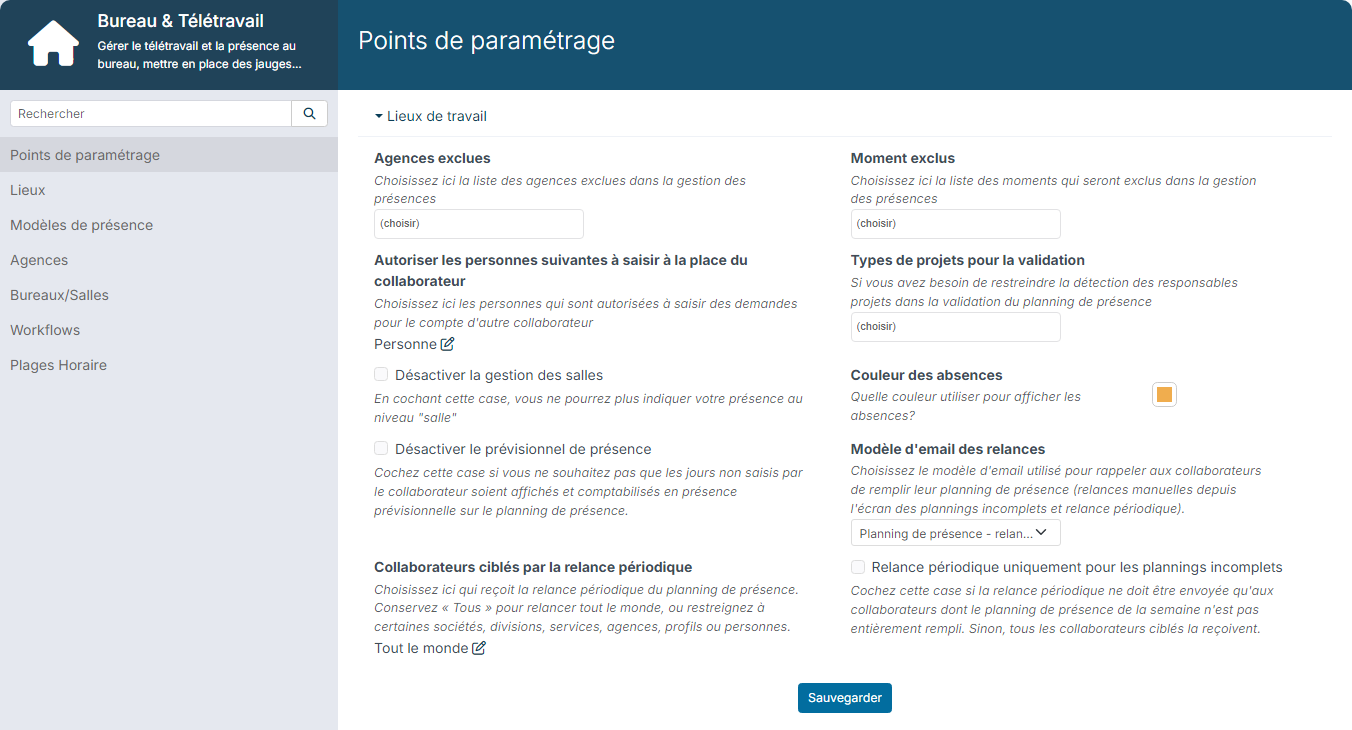Navigate to Bureaux/Salles
Viewport: 1352px width, 730px height.
click(169, 295)
